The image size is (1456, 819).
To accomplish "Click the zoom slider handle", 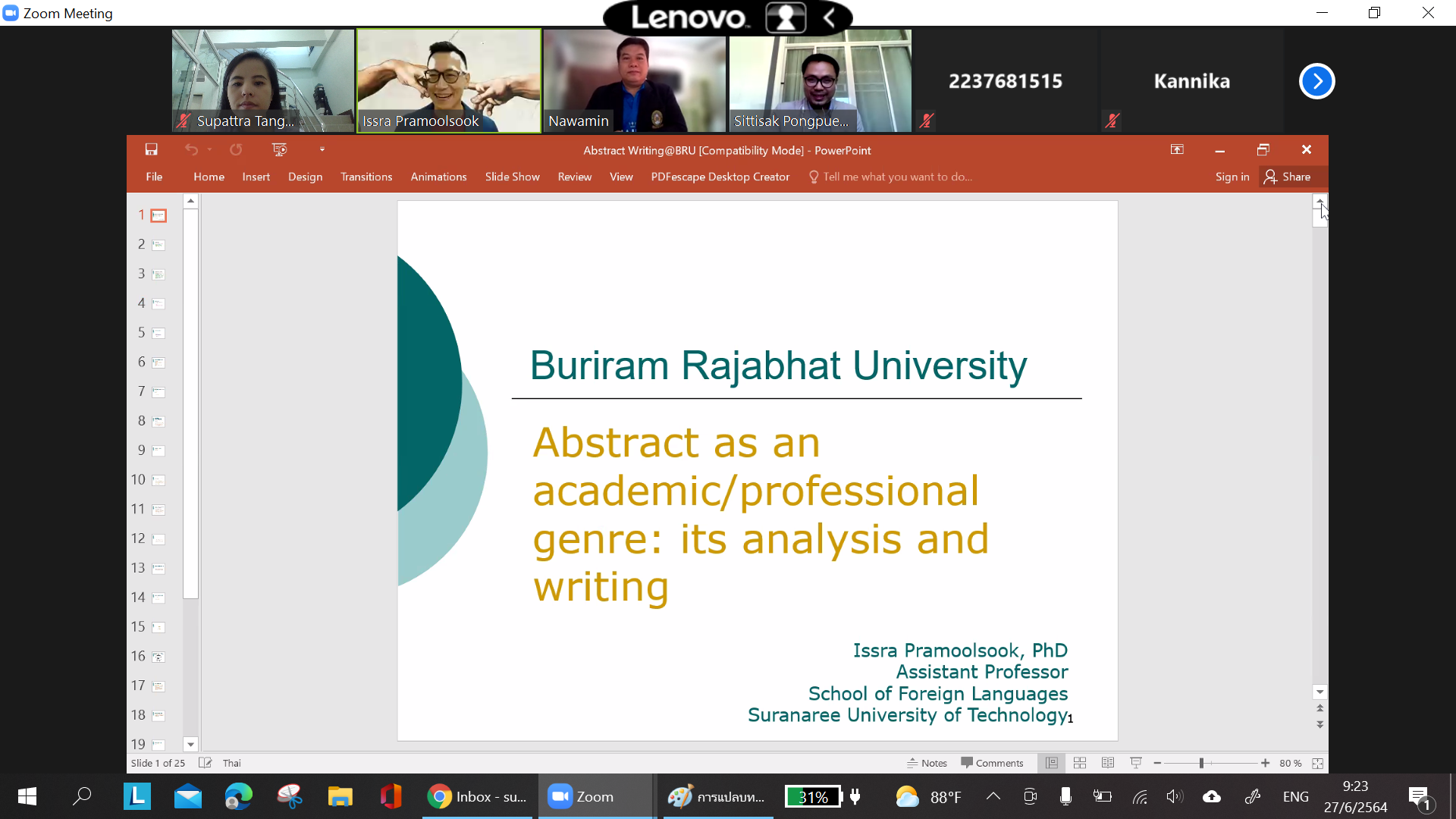I will (x=1201, y=763).
